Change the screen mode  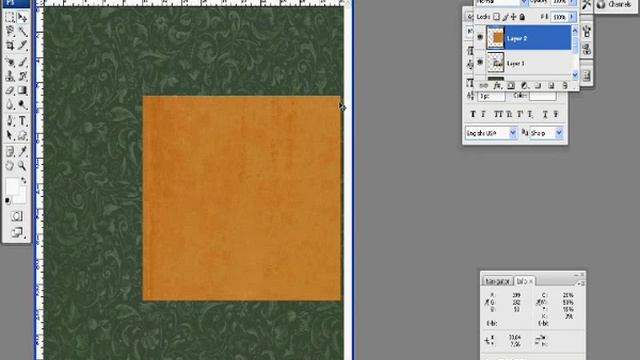point(17,233)
